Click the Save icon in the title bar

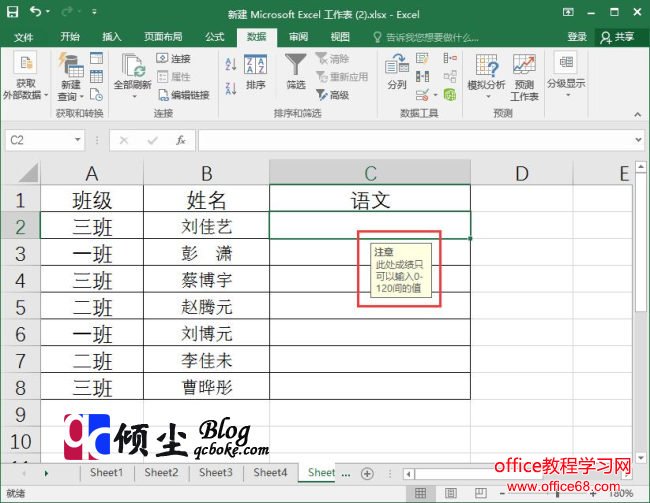pyautogui.click(x=13, y=12)
